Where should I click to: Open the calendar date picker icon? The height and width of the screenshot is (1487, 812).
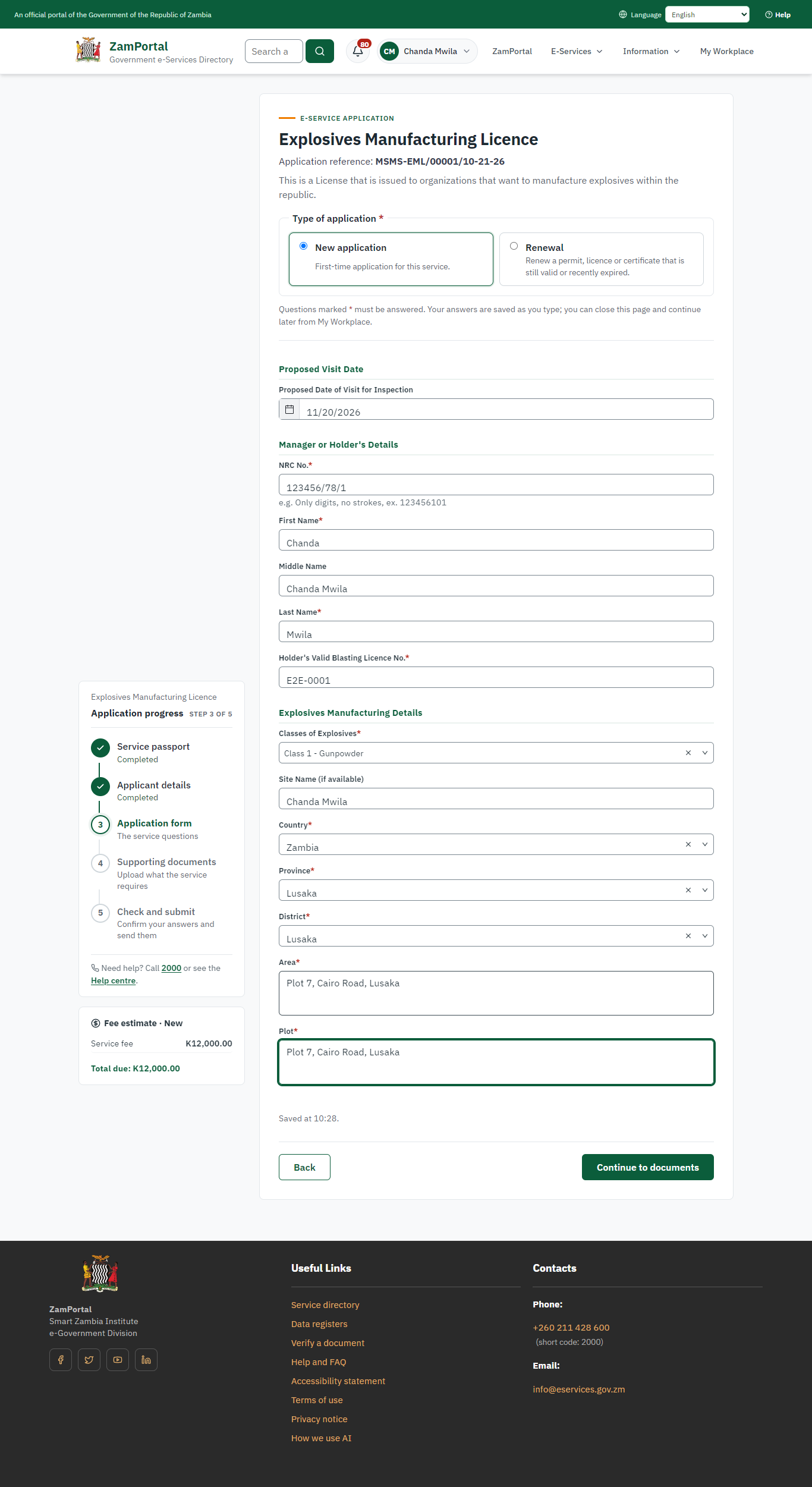point(289,409)
